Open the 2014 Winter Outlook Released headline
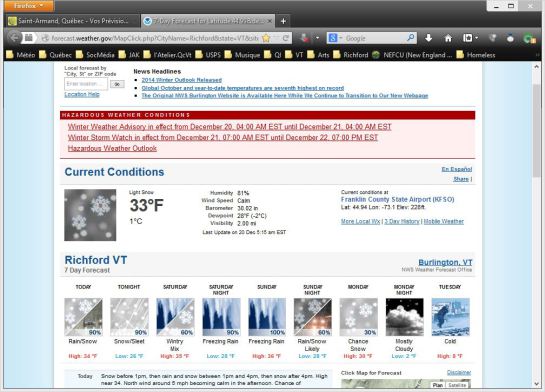This screenshot has width=545, height=392. (x=181, y=80)
